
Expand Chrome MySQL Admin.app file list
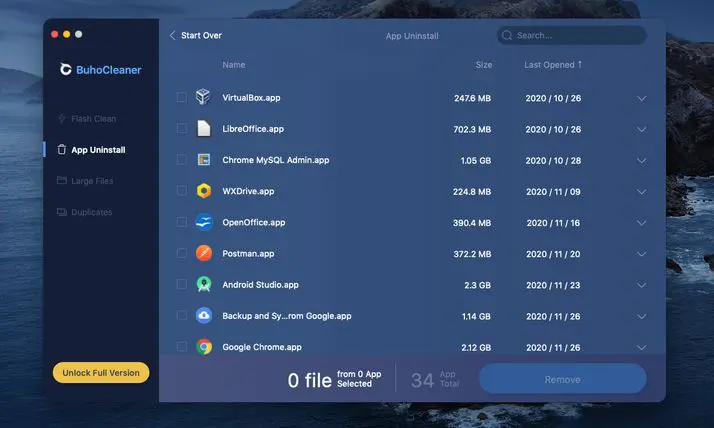click(x=642, y=161)
